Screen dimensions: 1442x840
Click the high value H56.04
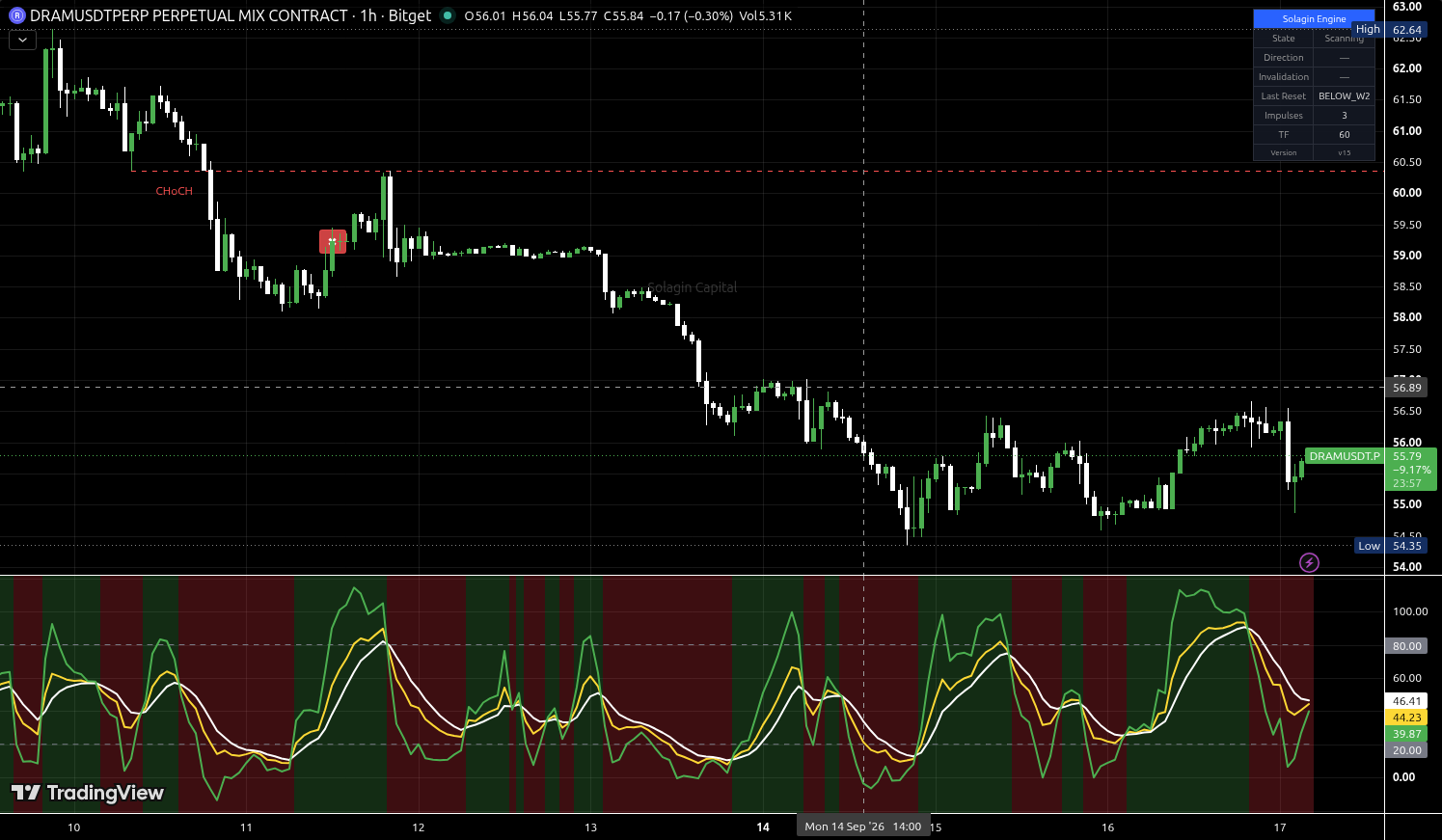[x=532, y=16]
